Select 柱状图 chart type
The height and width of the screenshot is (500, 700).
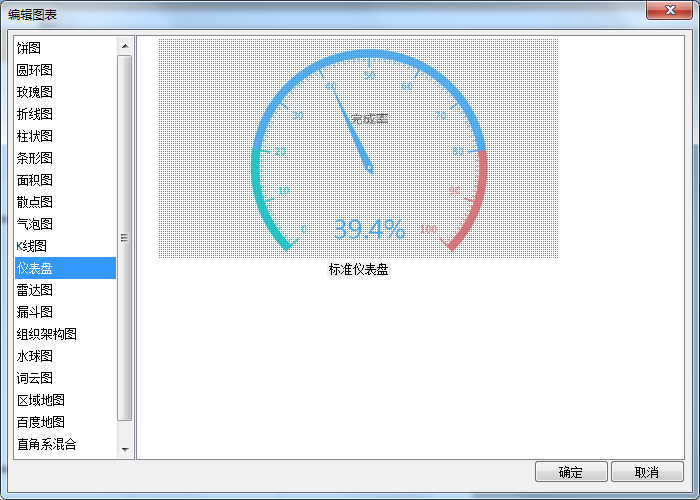[35, 136]
